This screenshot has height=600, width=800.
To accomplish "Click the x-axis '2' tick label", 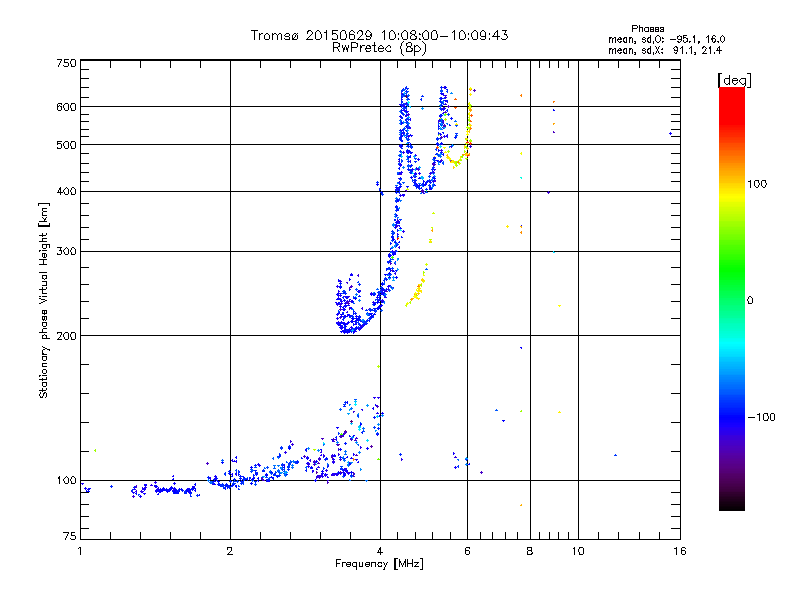I will click(230, 551).
